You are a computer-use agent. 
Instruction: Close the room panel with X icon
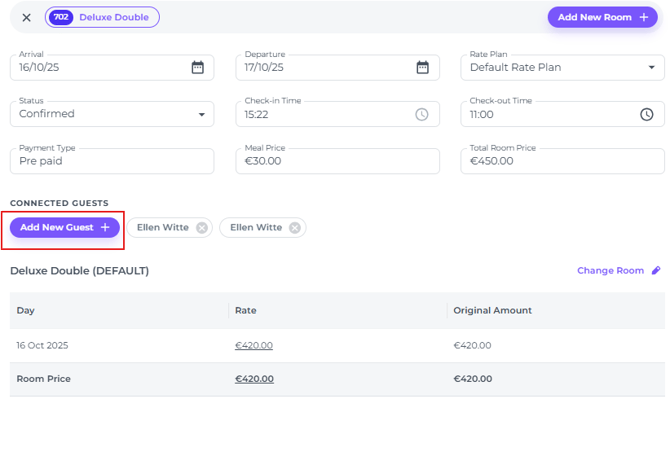click(x=26, y=17)
